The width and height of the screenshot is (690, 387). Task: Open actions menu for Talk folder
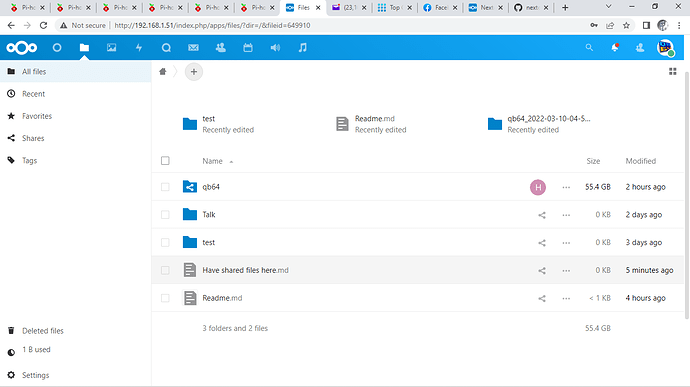pos(566,215)
